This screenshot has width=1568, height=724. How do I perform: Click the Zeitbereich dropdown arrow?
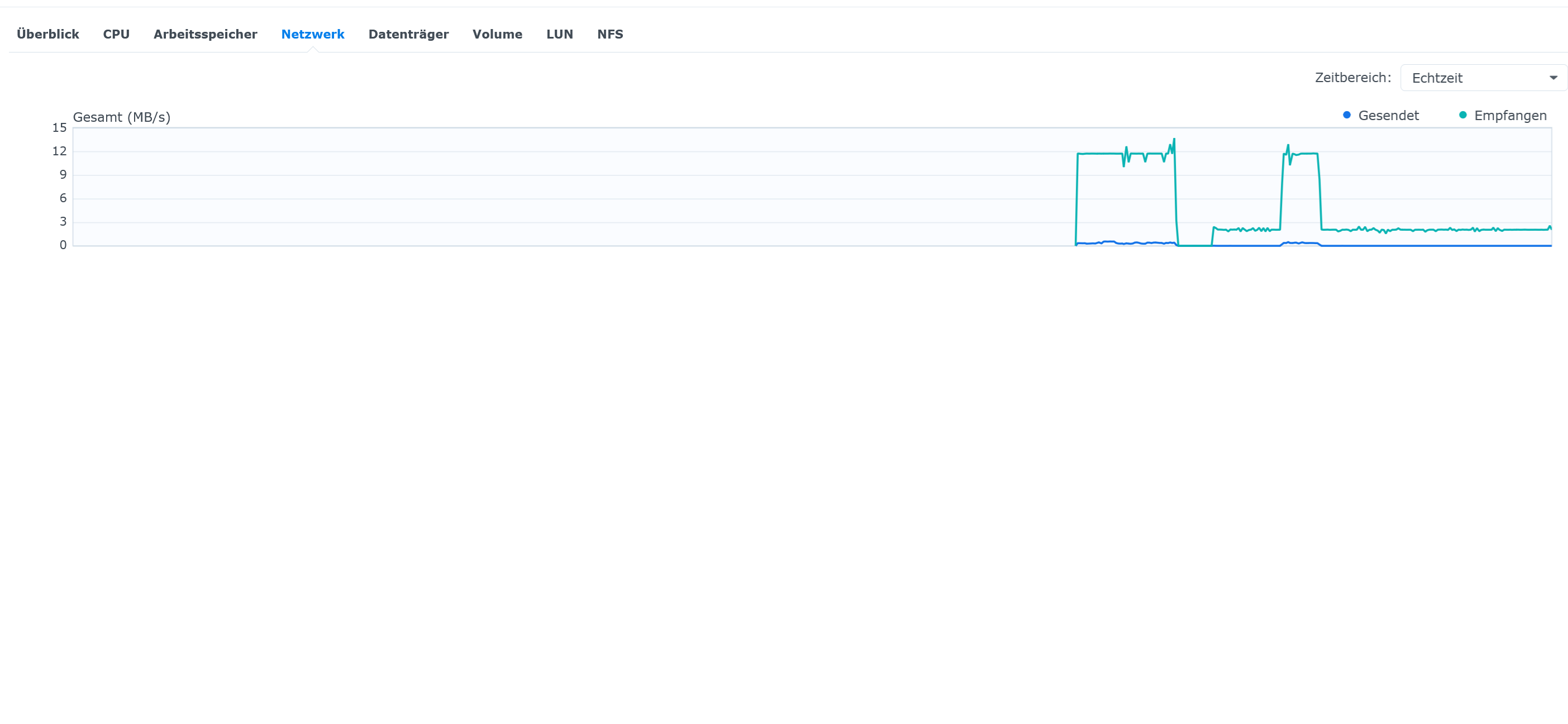tap(1553, 78)
